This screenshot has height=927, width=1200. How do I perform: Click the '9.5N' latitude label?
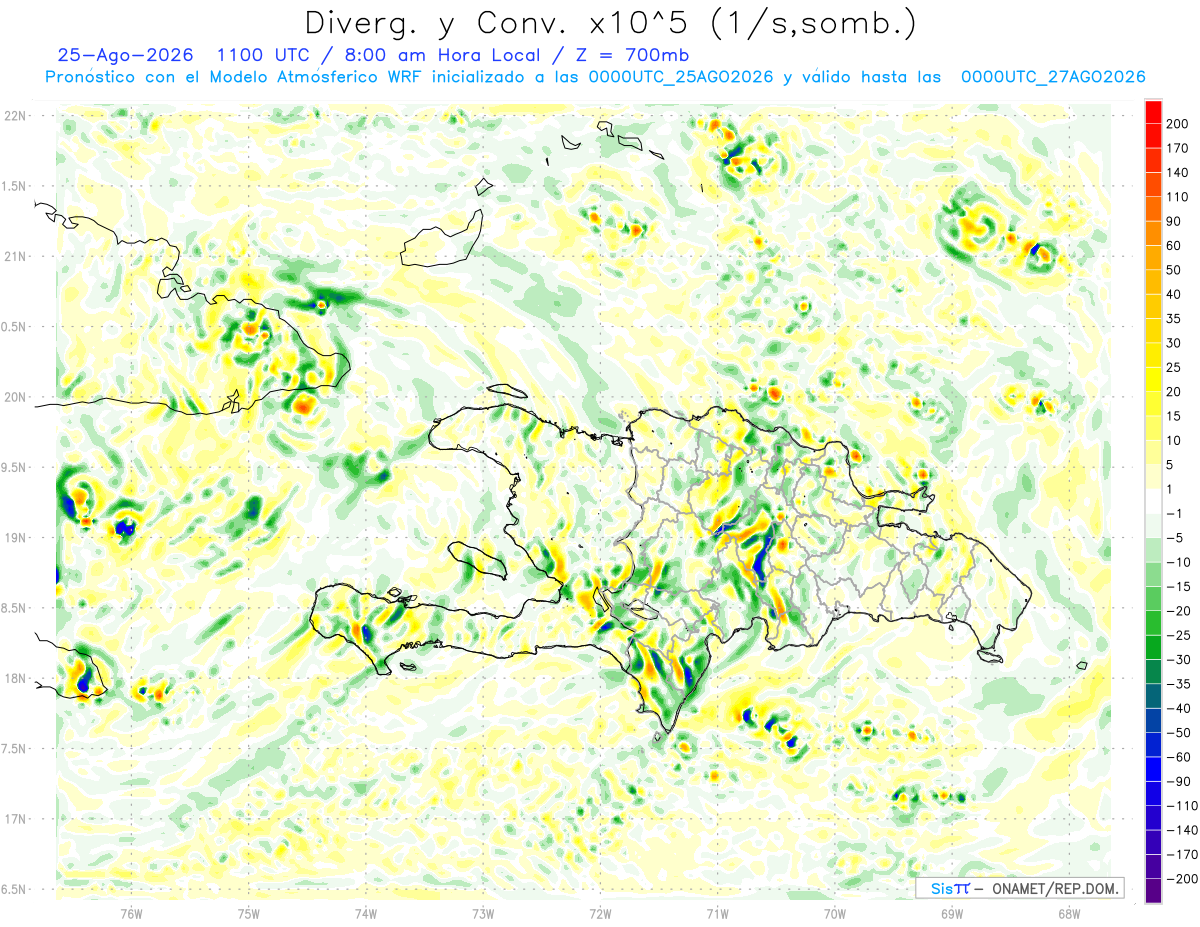click(14, 467)
